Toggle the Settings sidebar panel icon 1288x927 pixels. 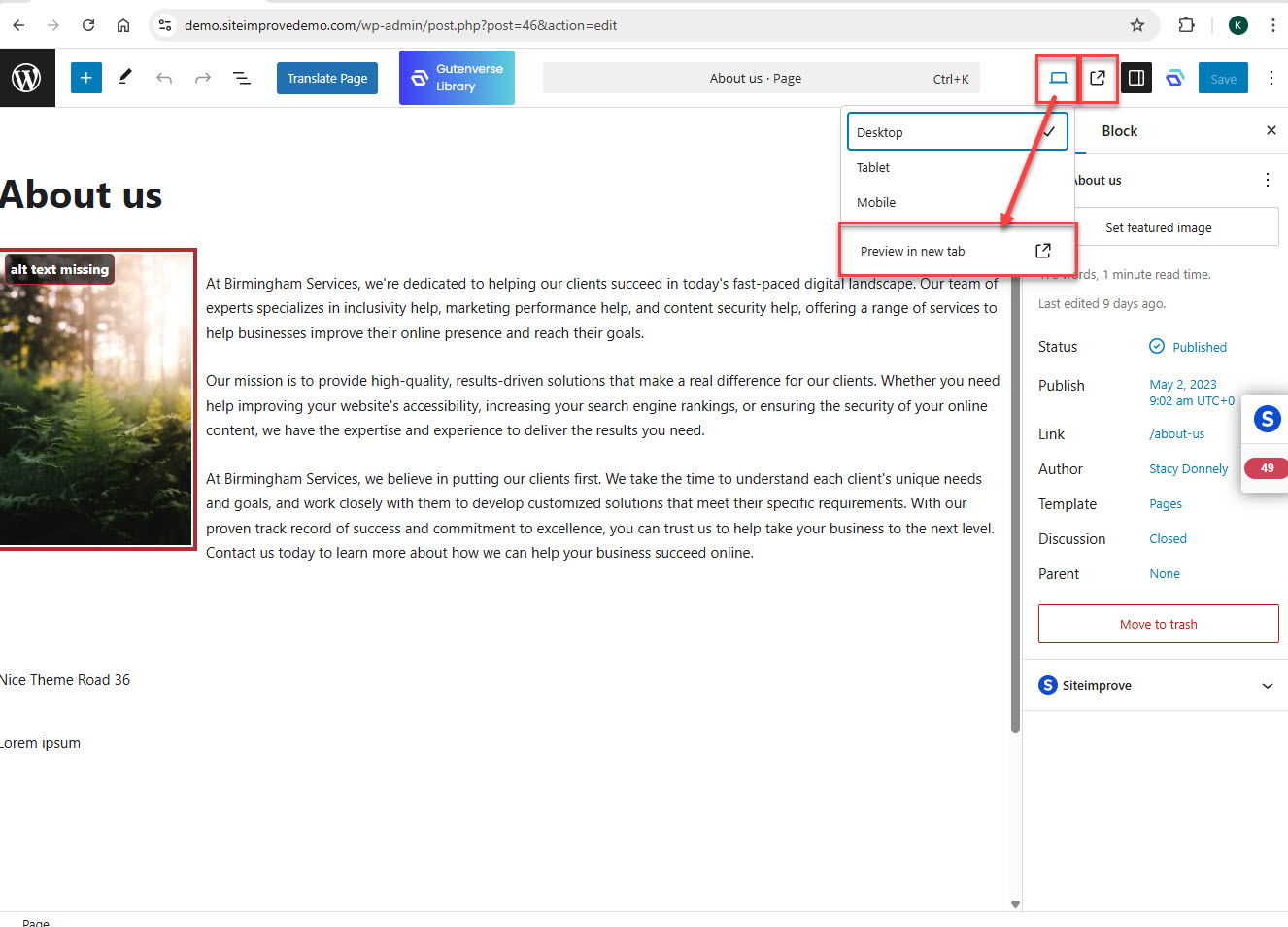(x=1136, y=78)
